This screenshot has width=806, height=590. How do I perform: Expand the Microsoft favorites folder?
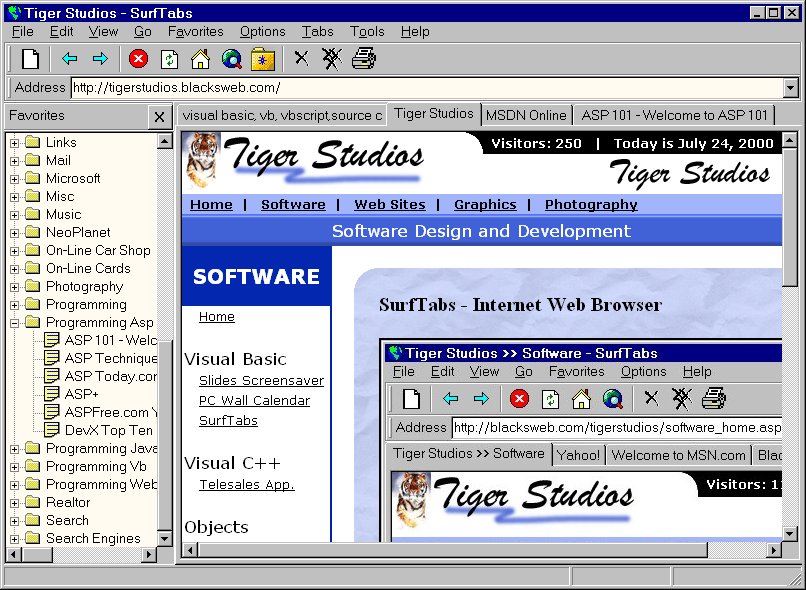point(15,179)
